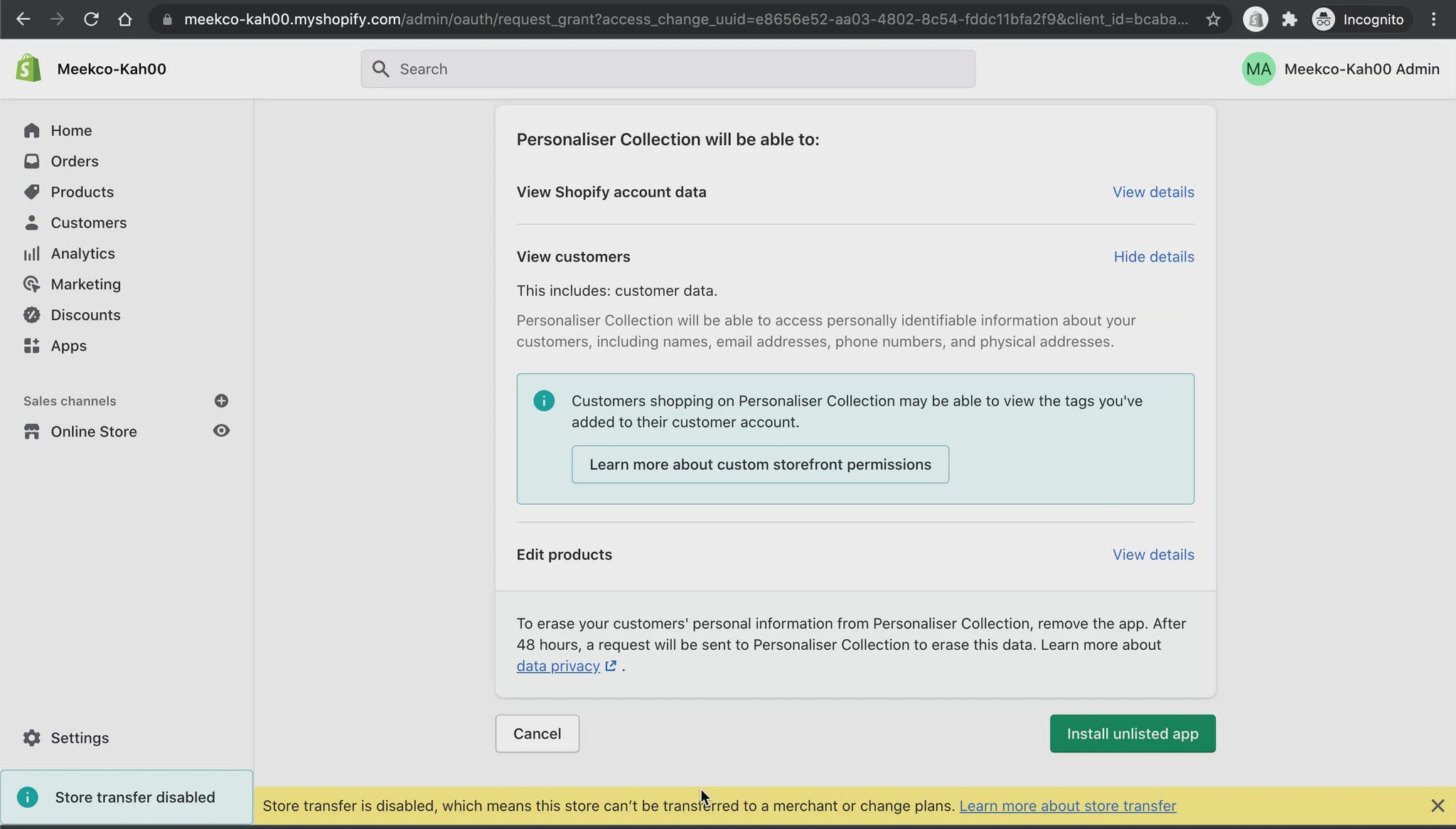The image size is (1456, 829).
Task: Open Chrome three-dot menu
Action: (x=1433, y=19)
